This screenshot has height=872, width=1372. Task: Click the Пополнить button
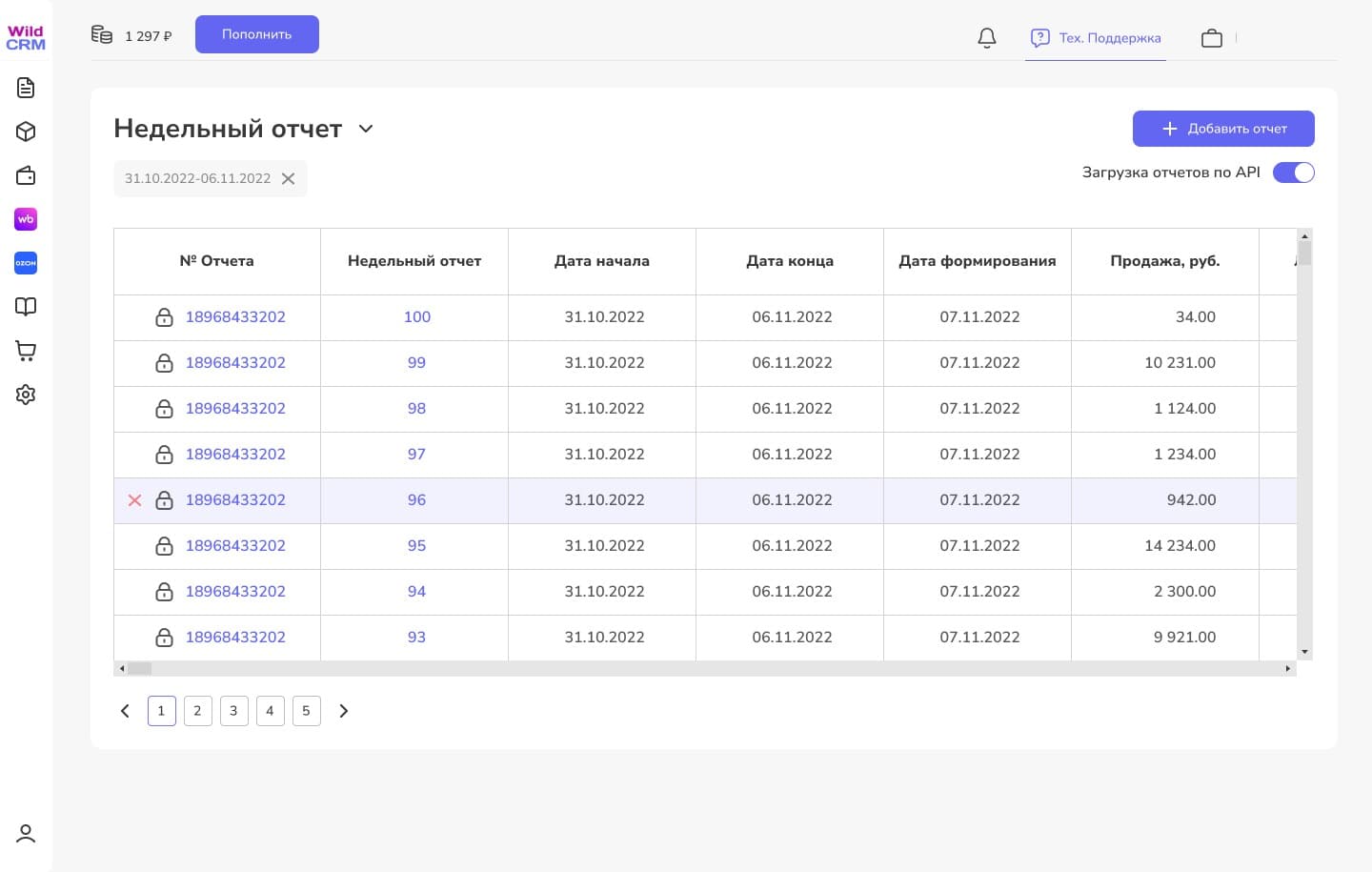point(257,34)
